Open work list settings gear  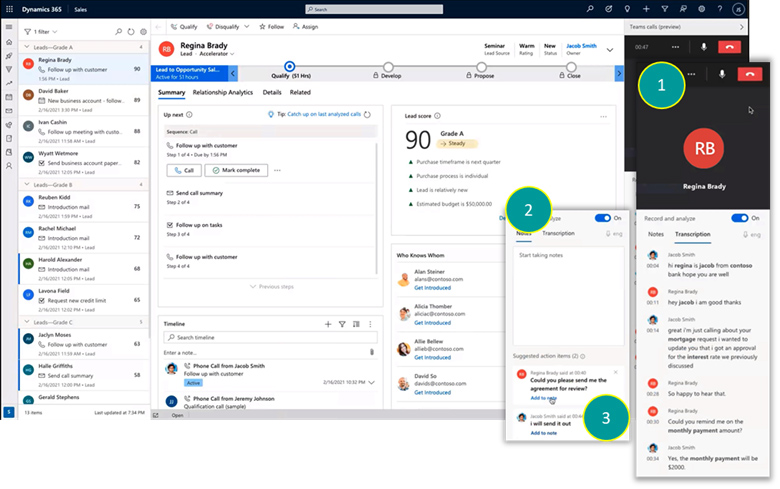click(143, 32)
